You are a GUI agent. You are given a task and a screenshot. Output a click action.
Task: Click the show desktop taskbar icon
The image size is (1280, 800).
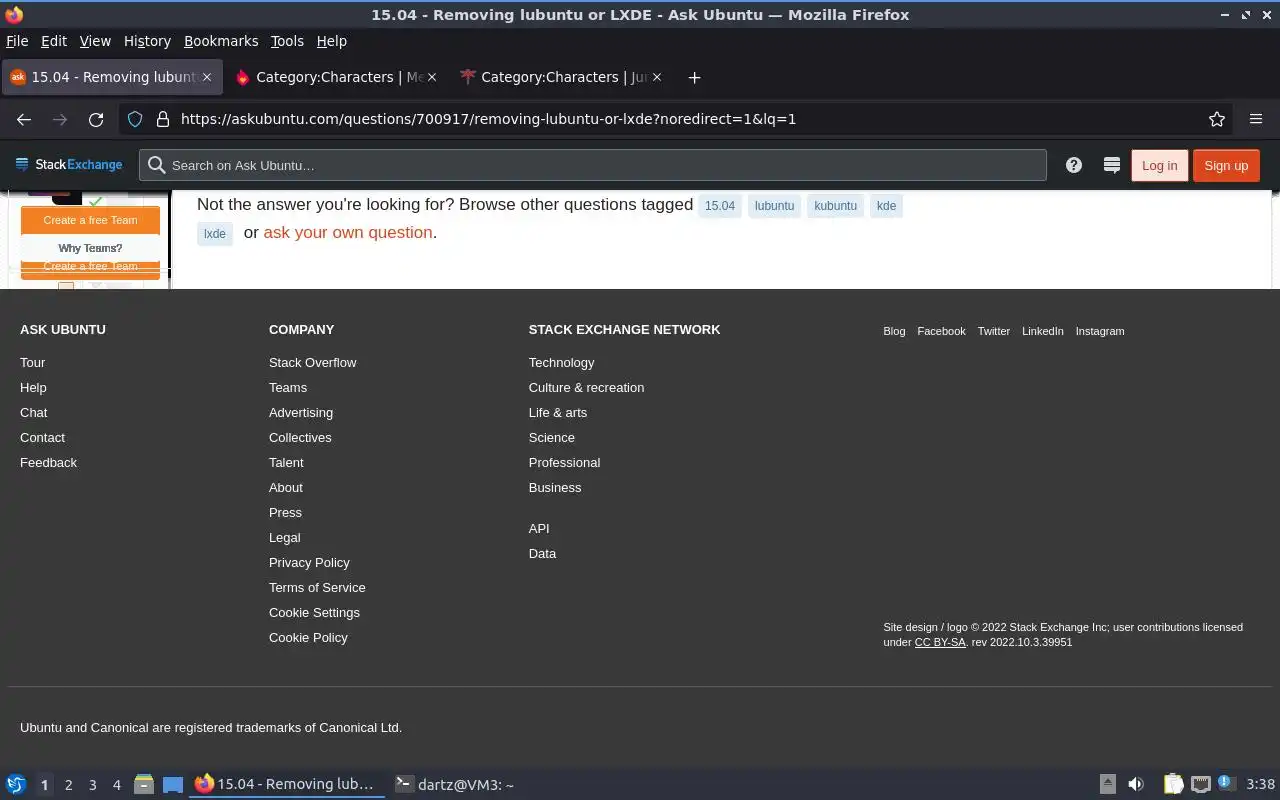click(x=173, y=785)
